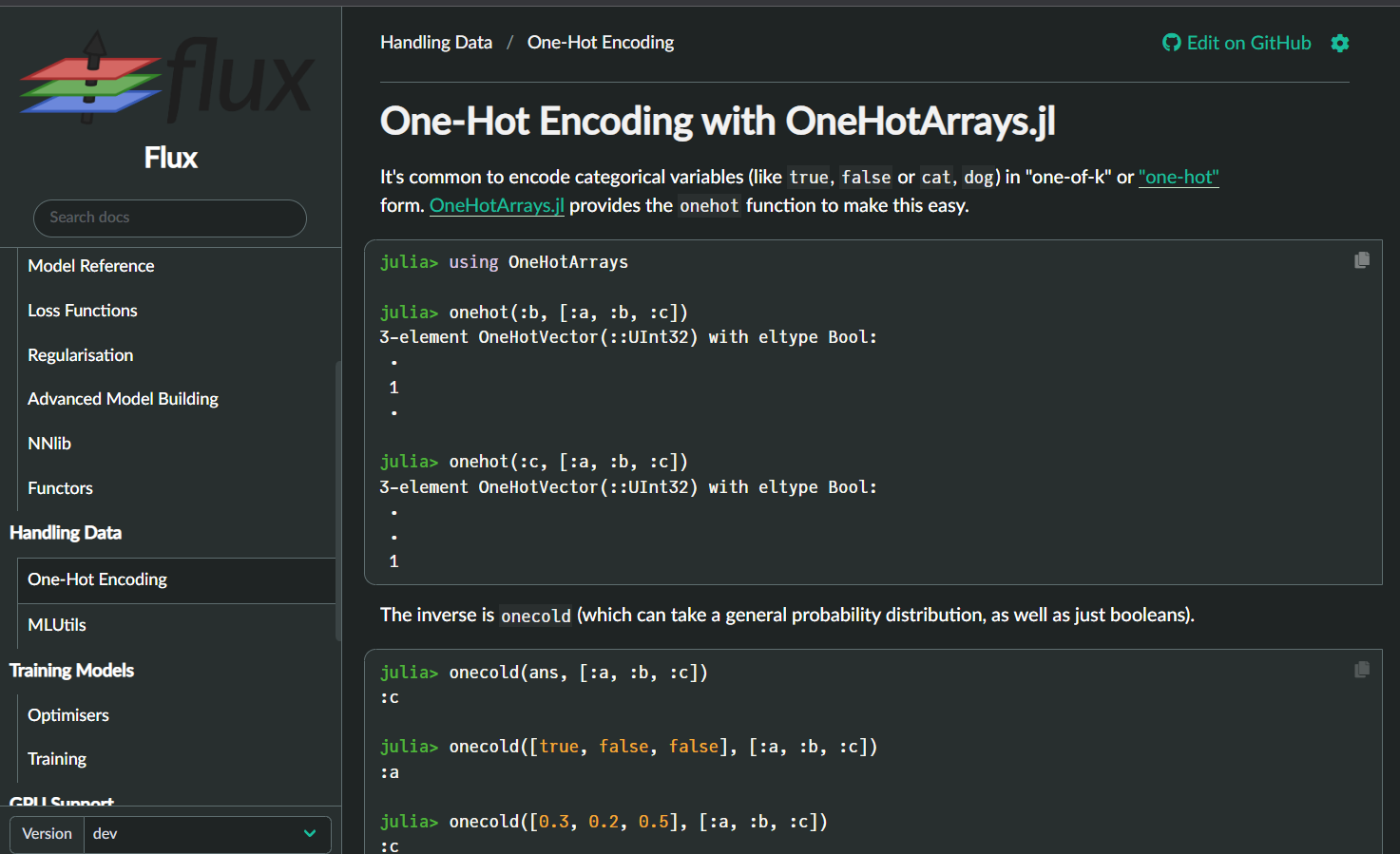Click the GitHub icon next to Edit link
Screen dimensions: 1400x854
1171,43
